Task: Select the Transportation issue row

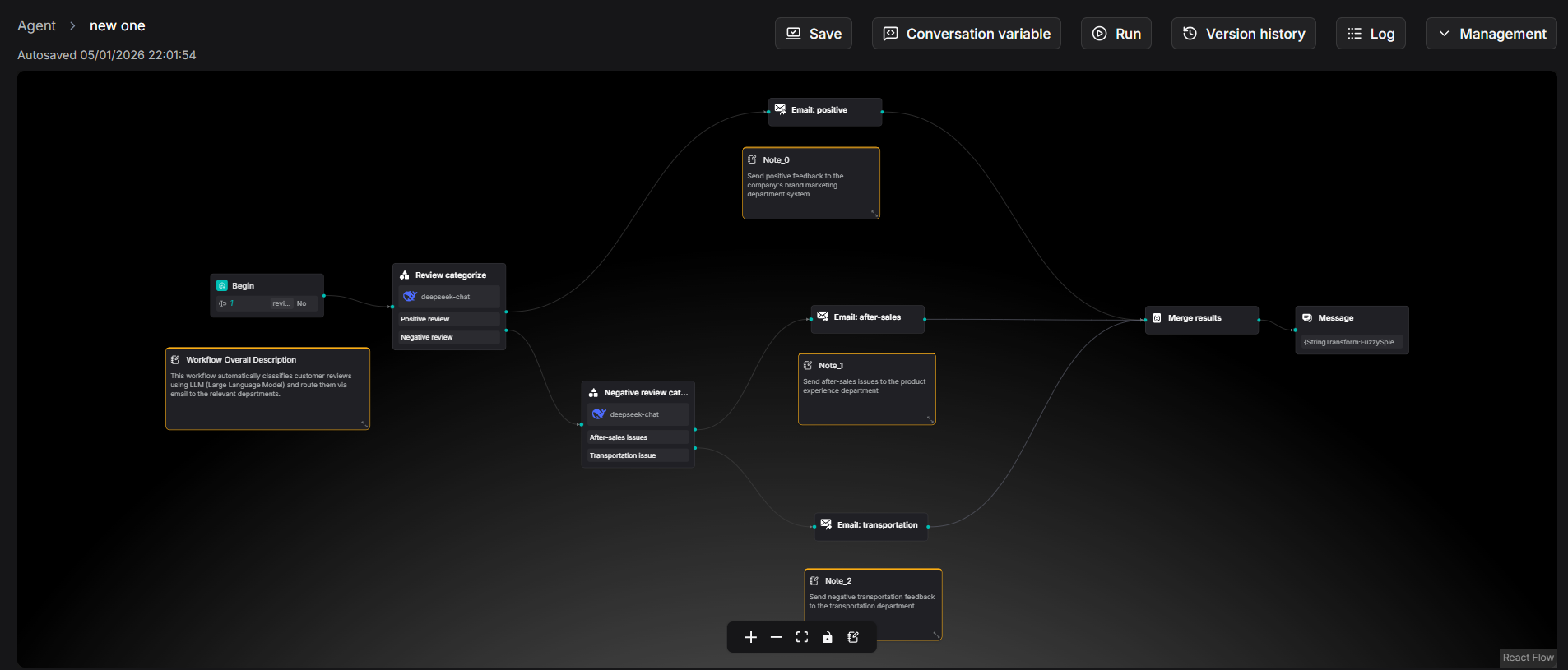Action: [x=638, y=455]
